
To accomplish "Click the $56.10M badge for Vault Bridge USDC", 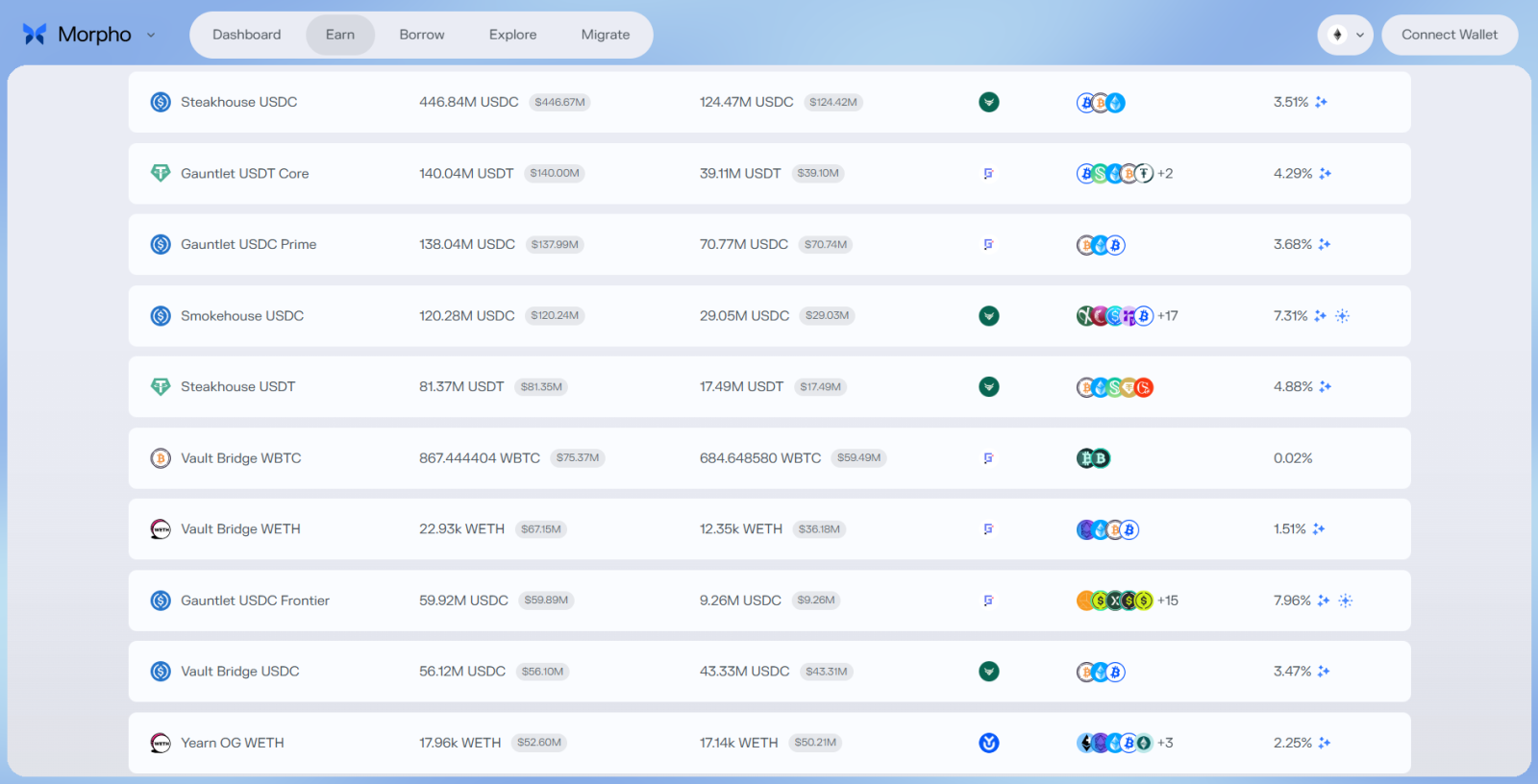I will click(542, 672).
